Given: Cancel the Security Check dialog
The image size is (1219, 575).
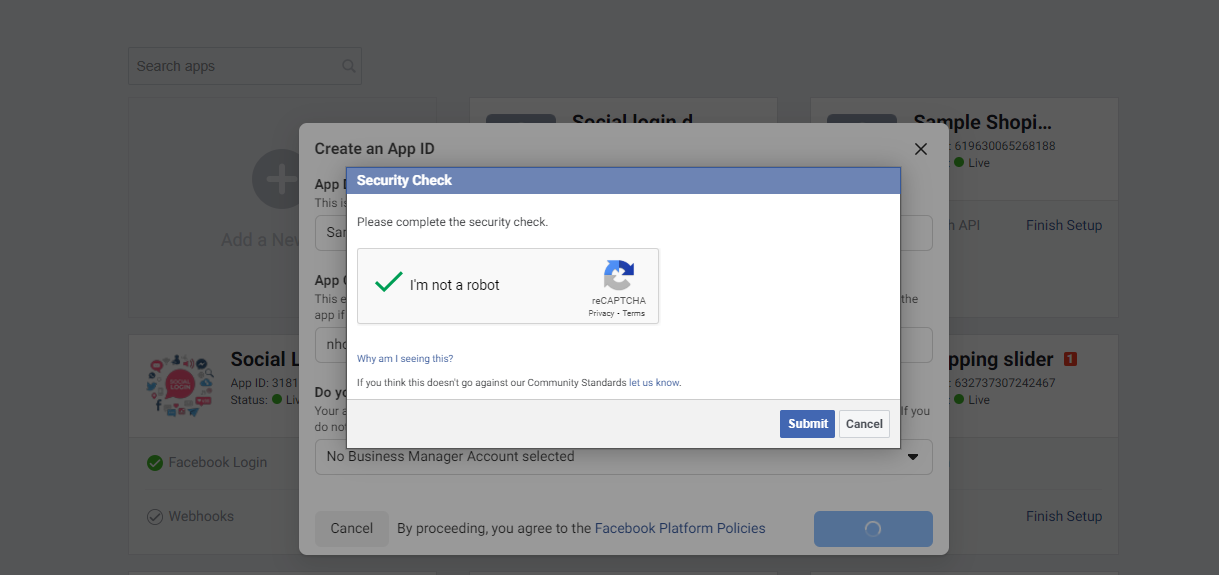Looking at the screenshot, I should [864, 424].
